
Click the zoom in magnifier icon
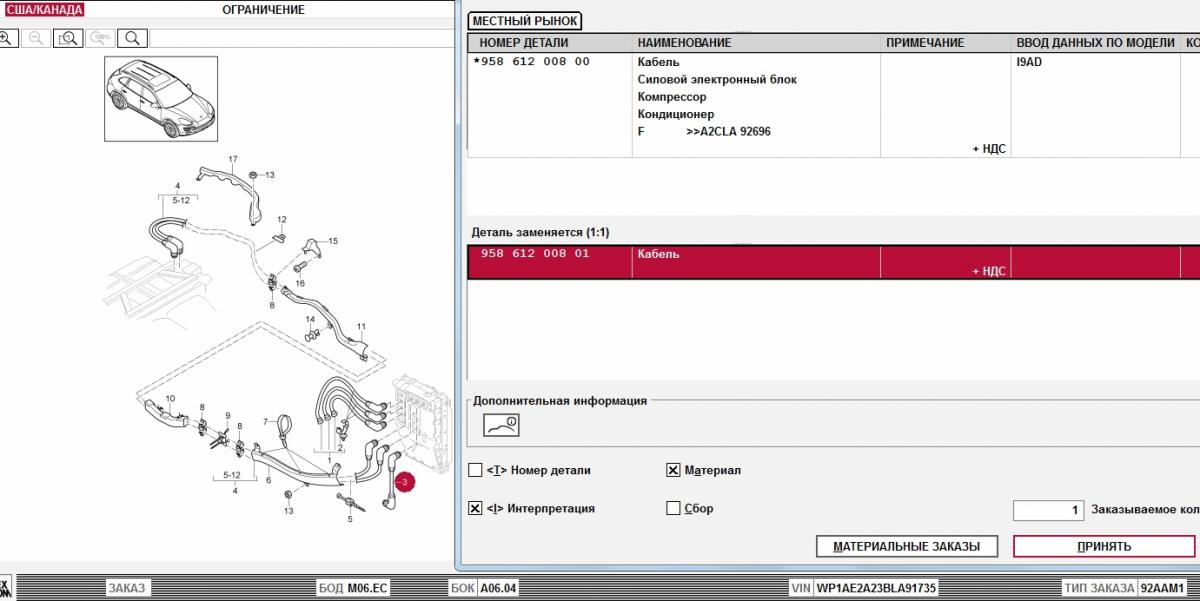pyautogui.click(x=7, y=39)
